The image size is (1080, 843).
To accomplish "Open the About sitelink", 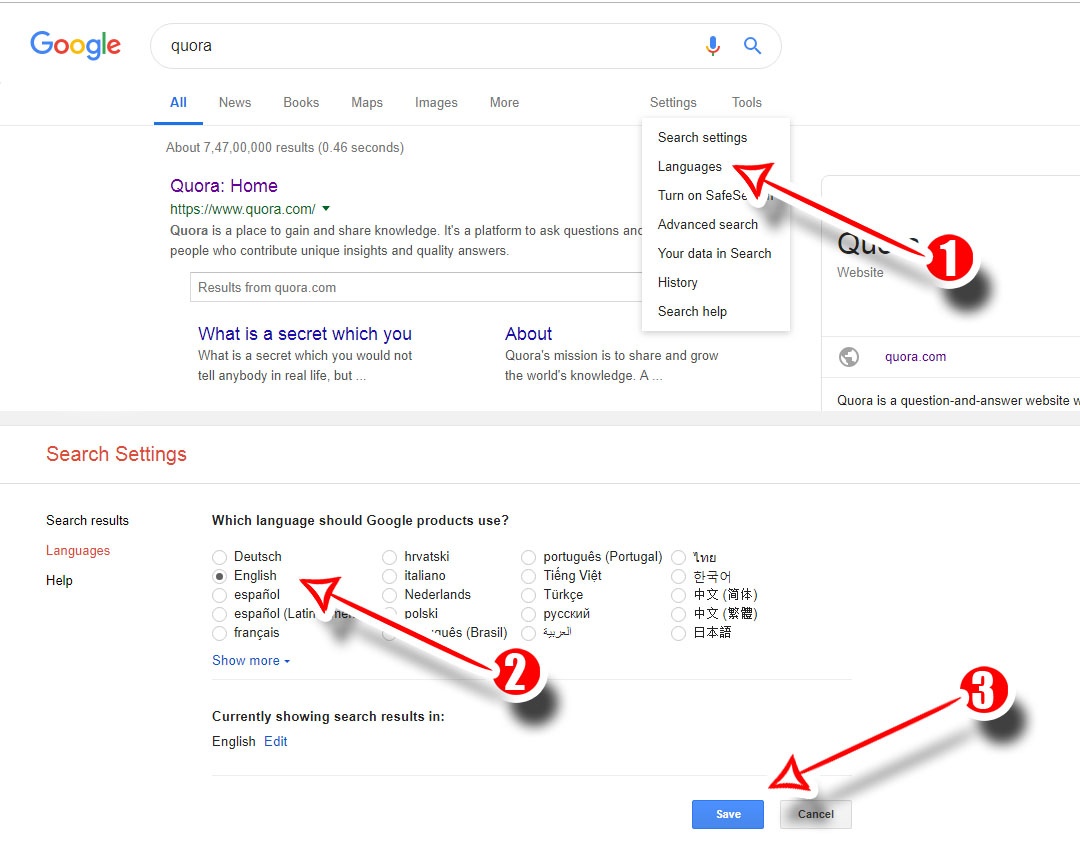I will (x=528, y=334).
